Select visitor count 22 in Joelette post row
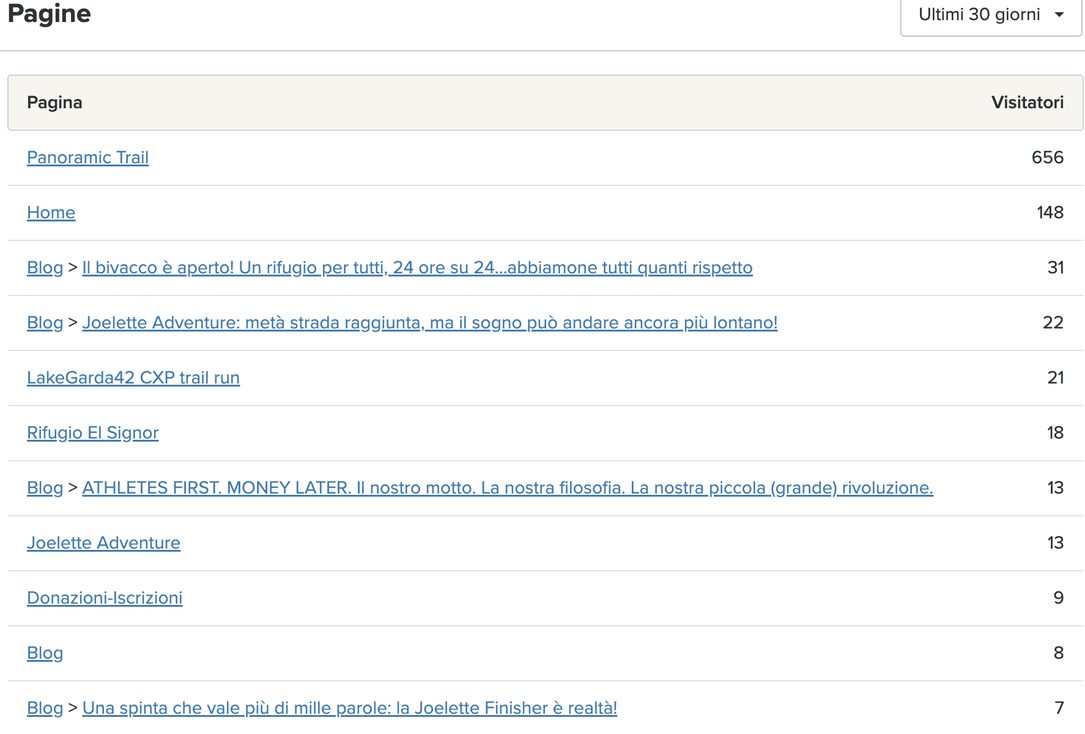The image size is (1085, 734). pos(1053,322)
